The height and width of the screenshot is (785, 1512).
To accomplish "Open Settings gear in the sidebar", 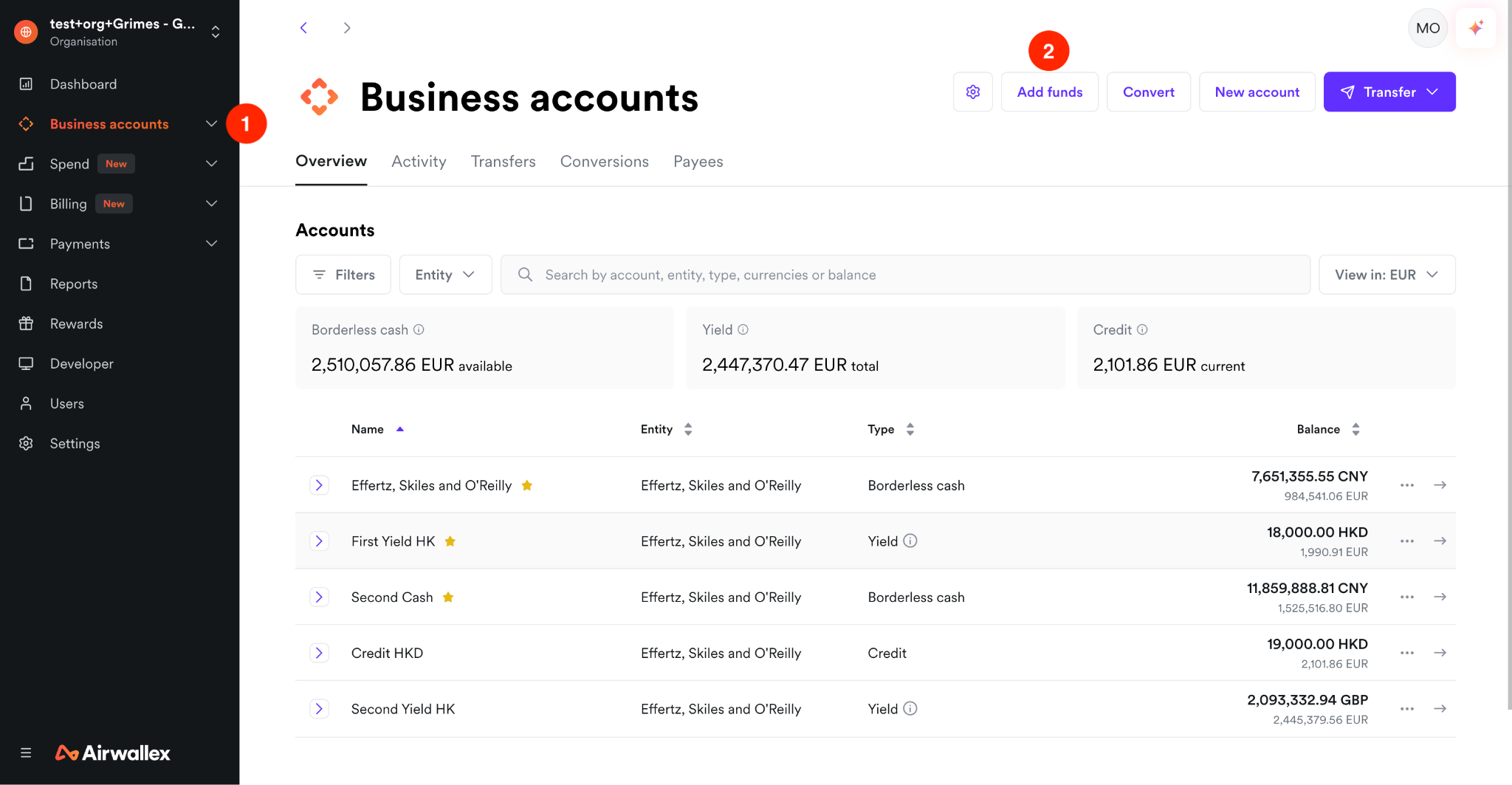I will 26,443.
